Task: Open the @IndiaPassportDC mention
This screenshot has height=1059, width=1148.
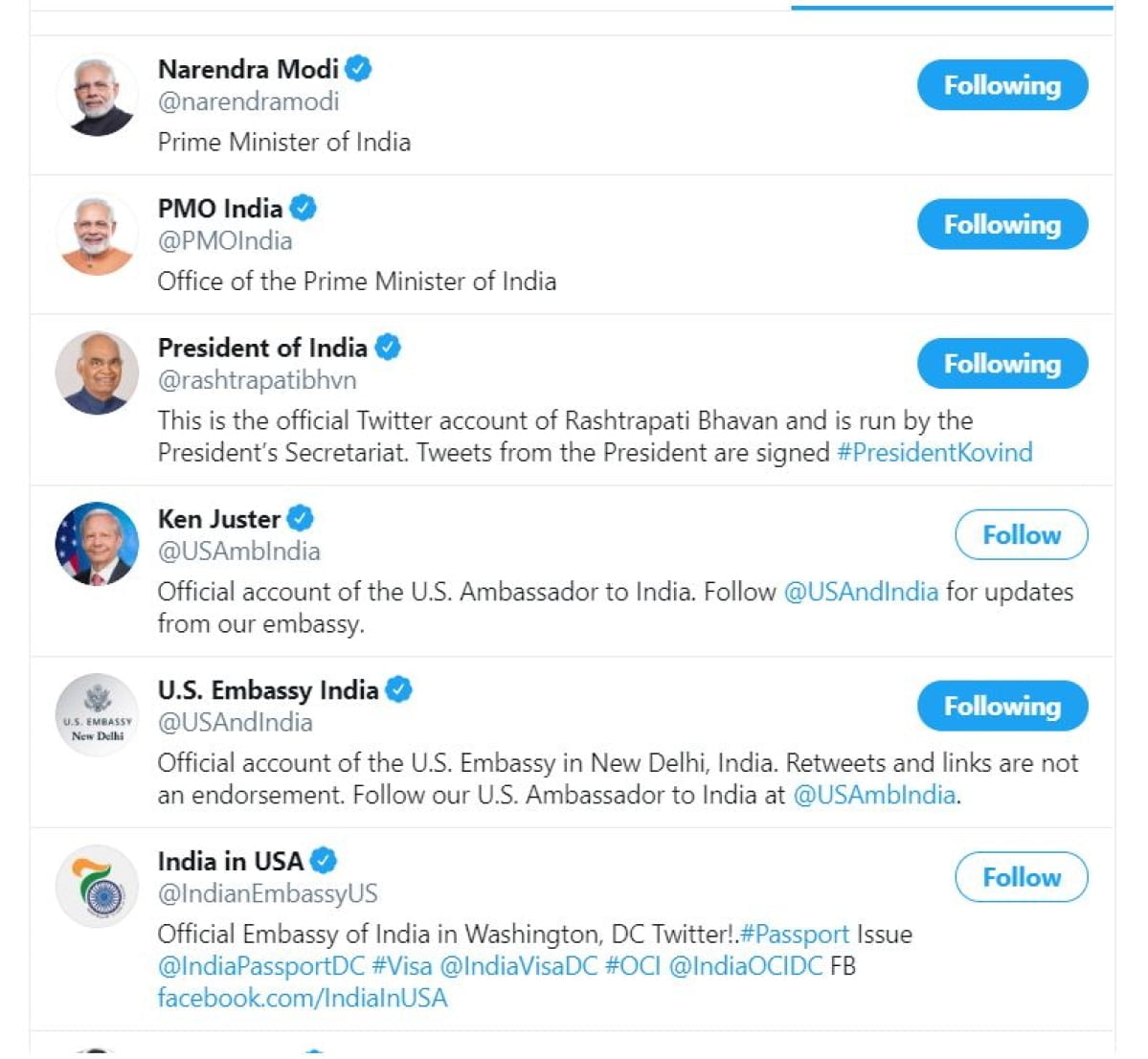Action: [261, 966]
